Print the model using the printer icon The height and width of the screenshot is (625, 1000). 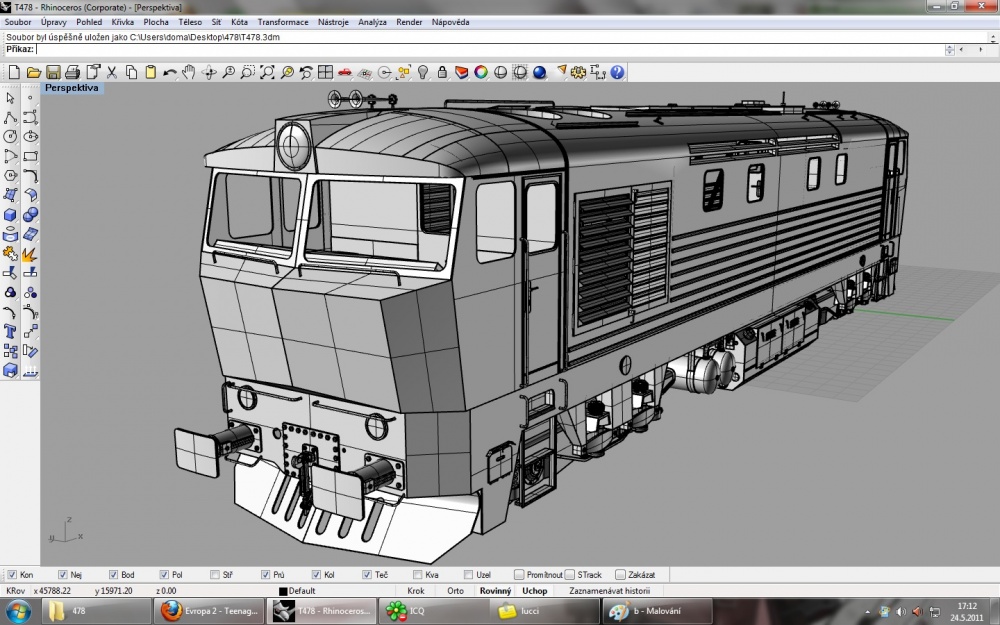(73, 72)
